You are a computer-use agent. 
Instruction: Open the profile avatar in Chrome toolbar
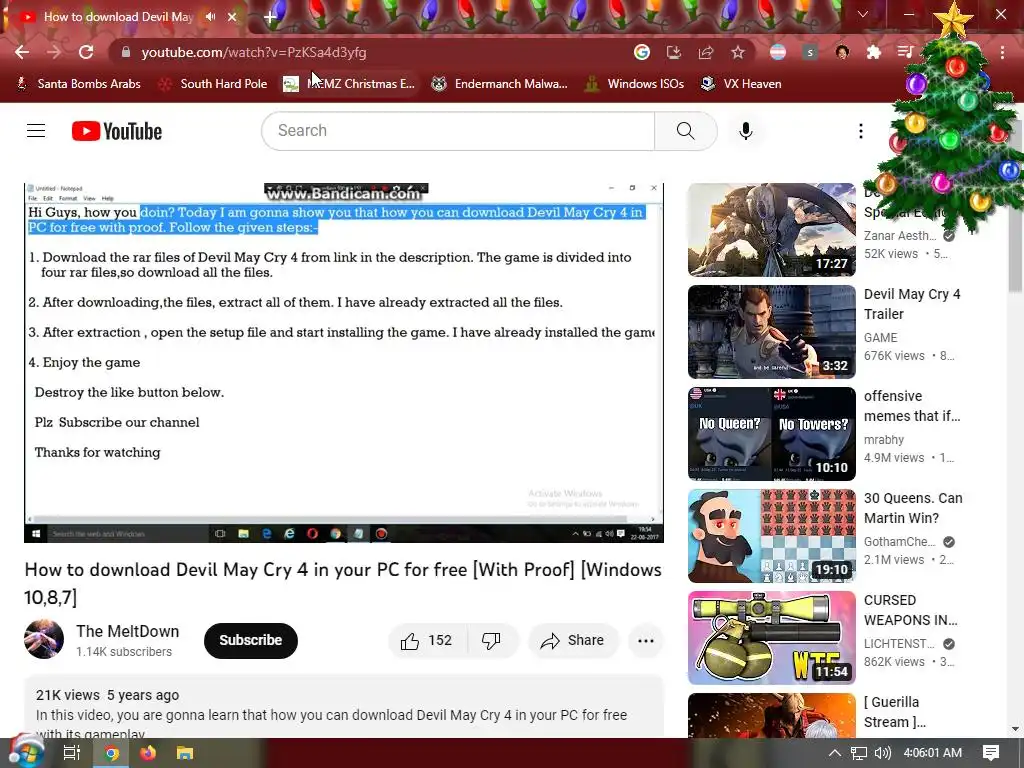tap(842, 52)
